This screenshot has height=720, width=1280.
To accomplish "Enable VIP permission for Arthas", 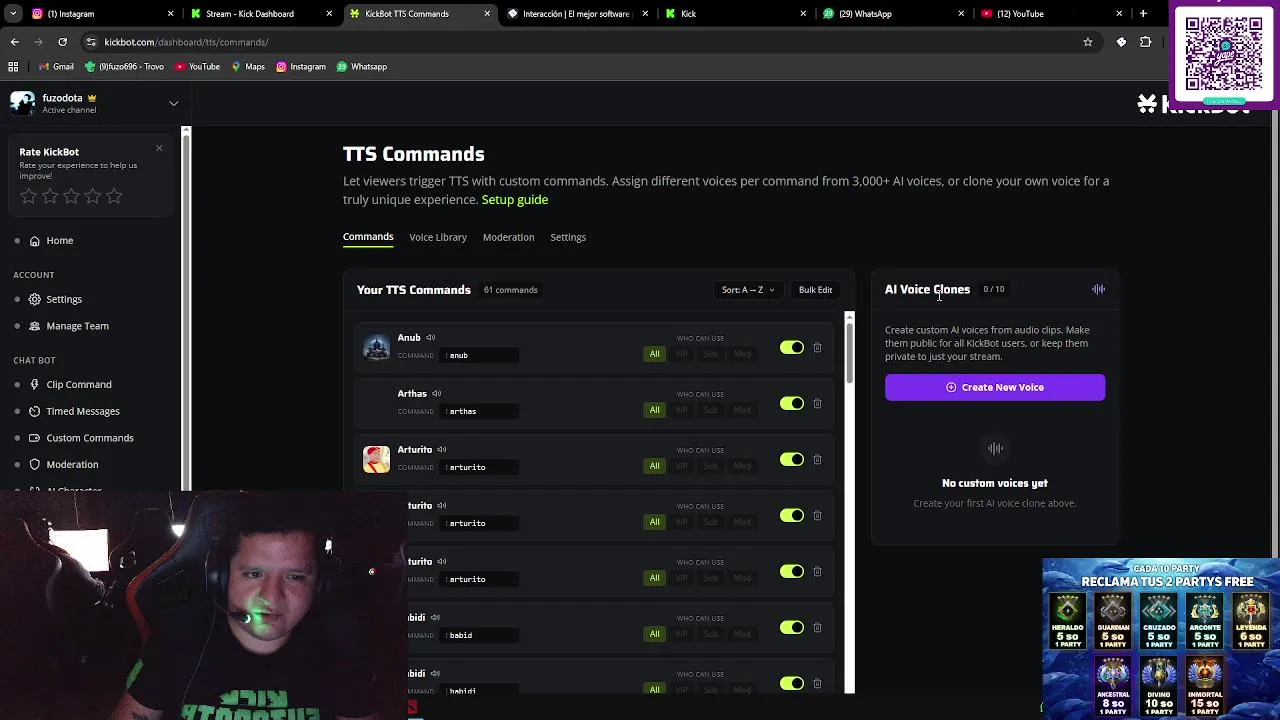I will (682, 410).
